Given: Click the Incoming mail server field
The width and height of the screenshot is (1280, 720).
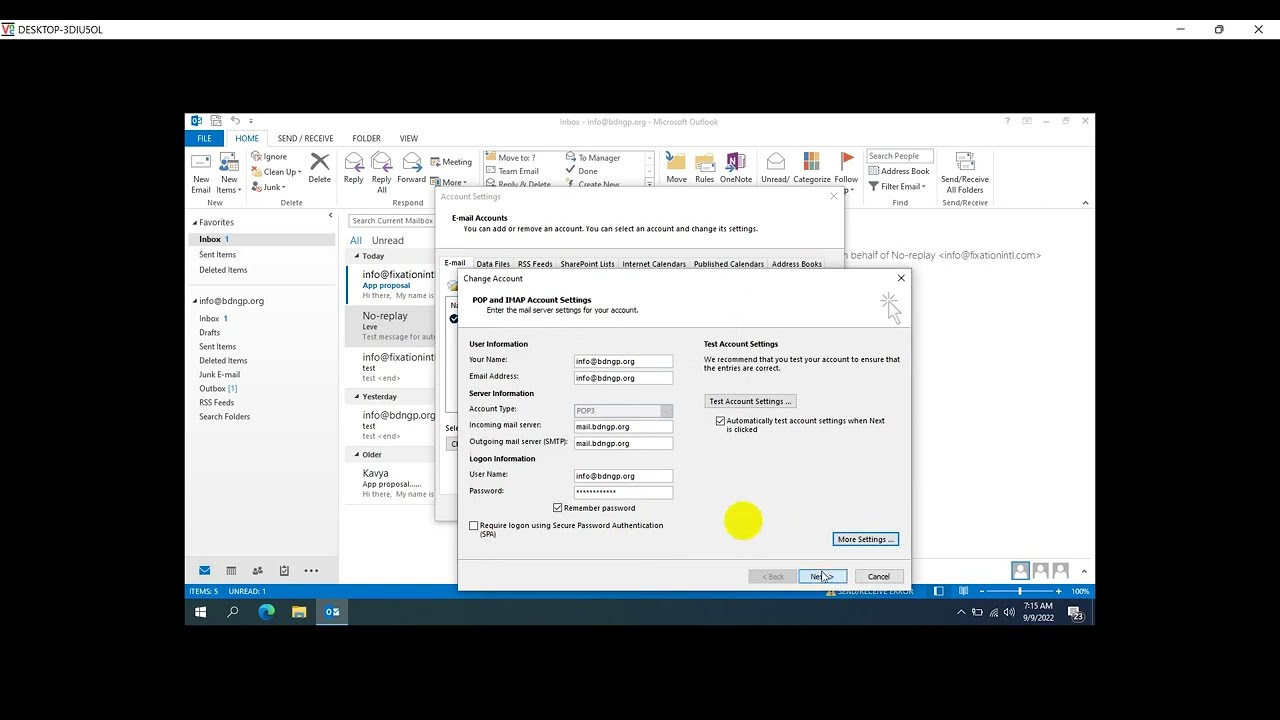Looking at the screenshot, I should point(623,426).
